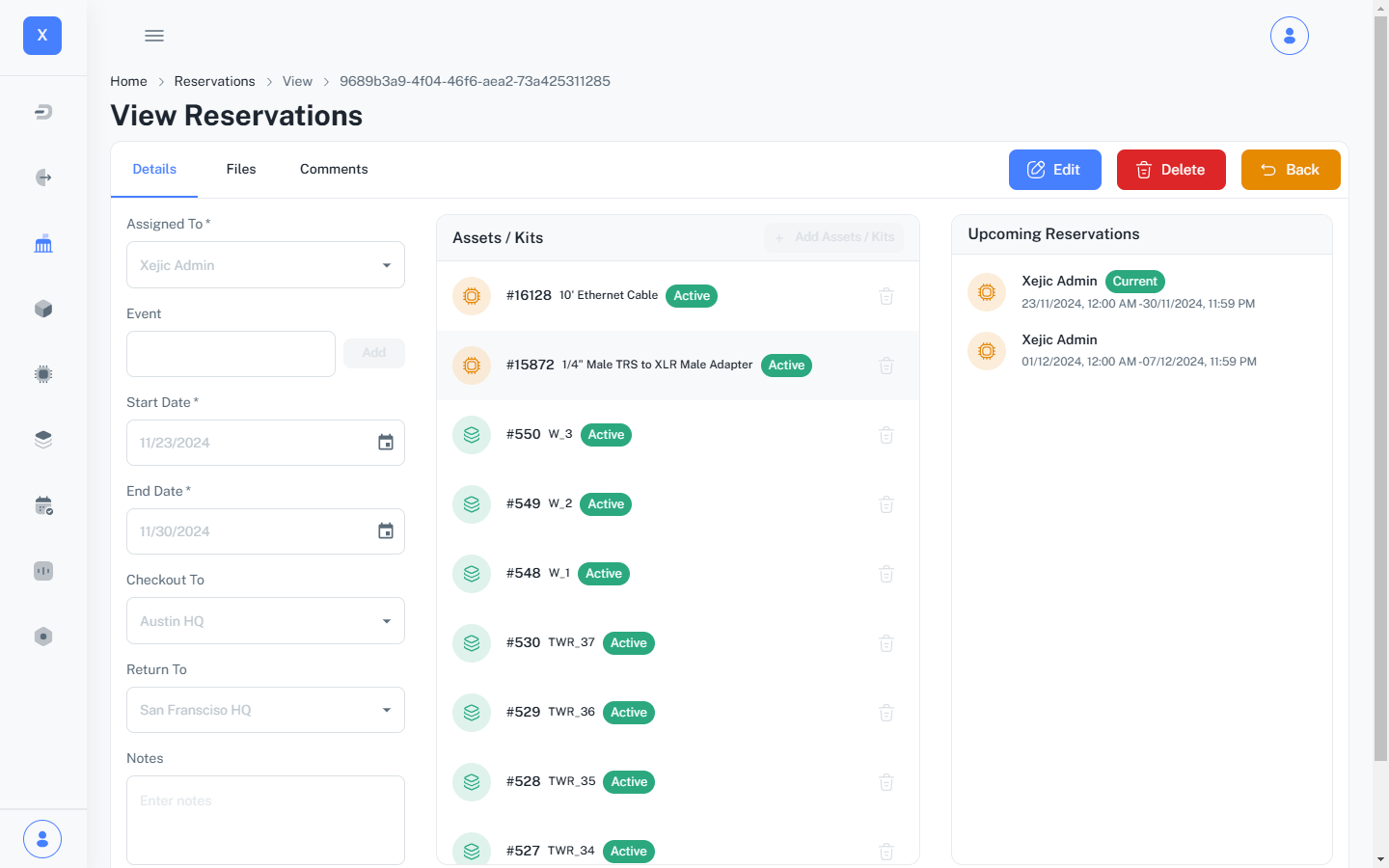Screen dimensions: 1389x868
Task: Click into the Notes text area
Action: tap(265, 820)
